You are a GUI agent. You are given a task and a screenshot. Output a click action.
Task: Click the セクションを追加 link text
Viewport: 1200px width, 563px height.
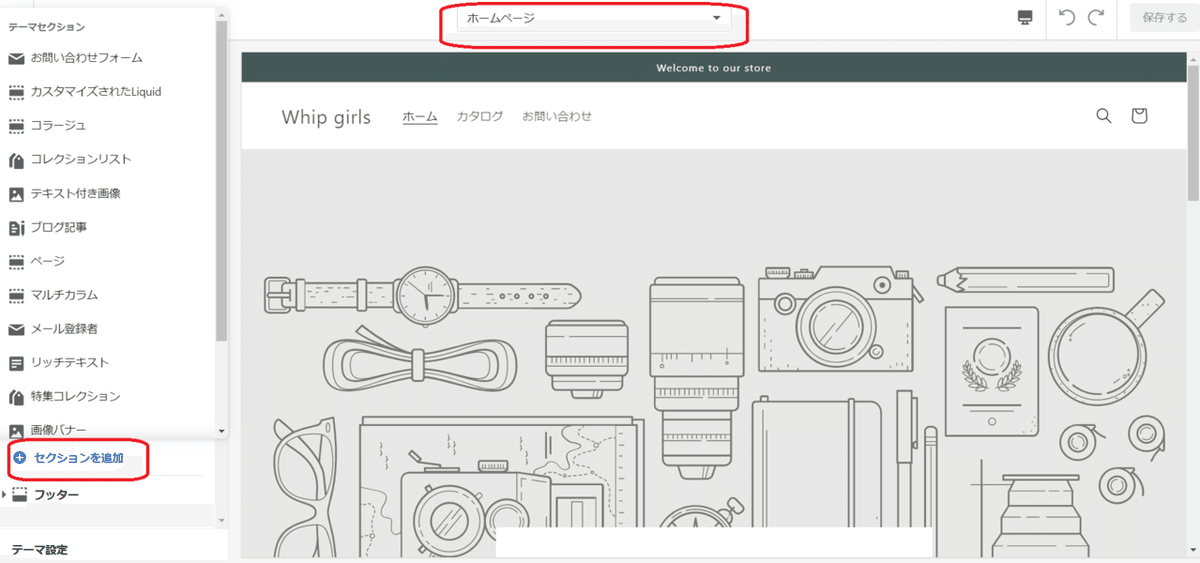(78, 458)
